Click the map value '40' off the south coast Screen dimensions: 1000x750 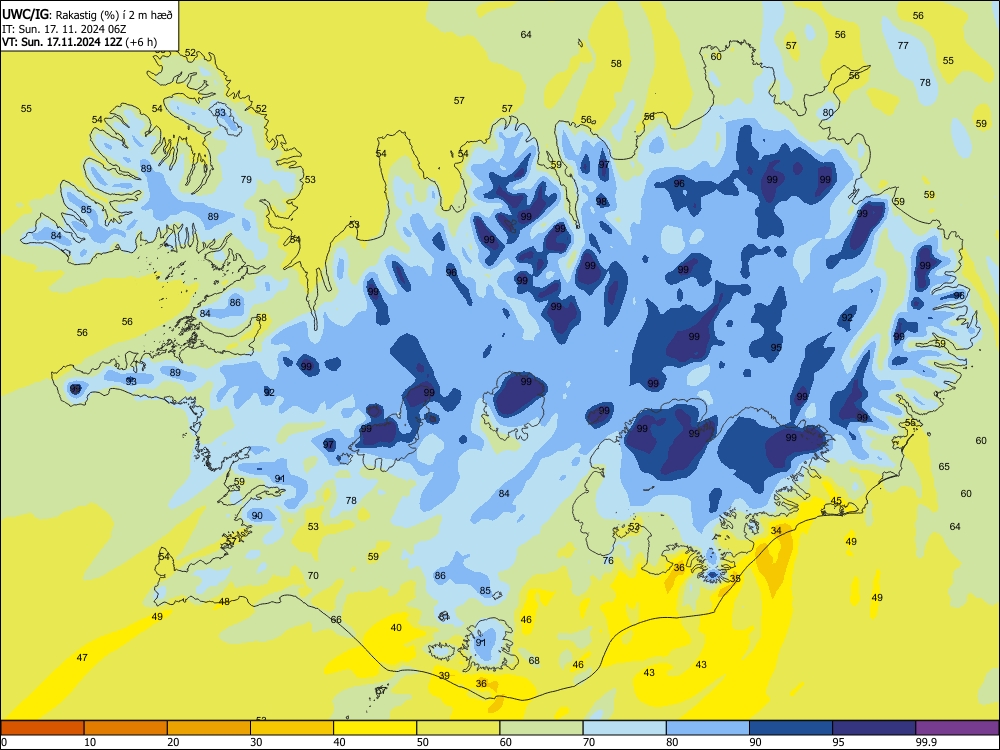coord(396,628)
